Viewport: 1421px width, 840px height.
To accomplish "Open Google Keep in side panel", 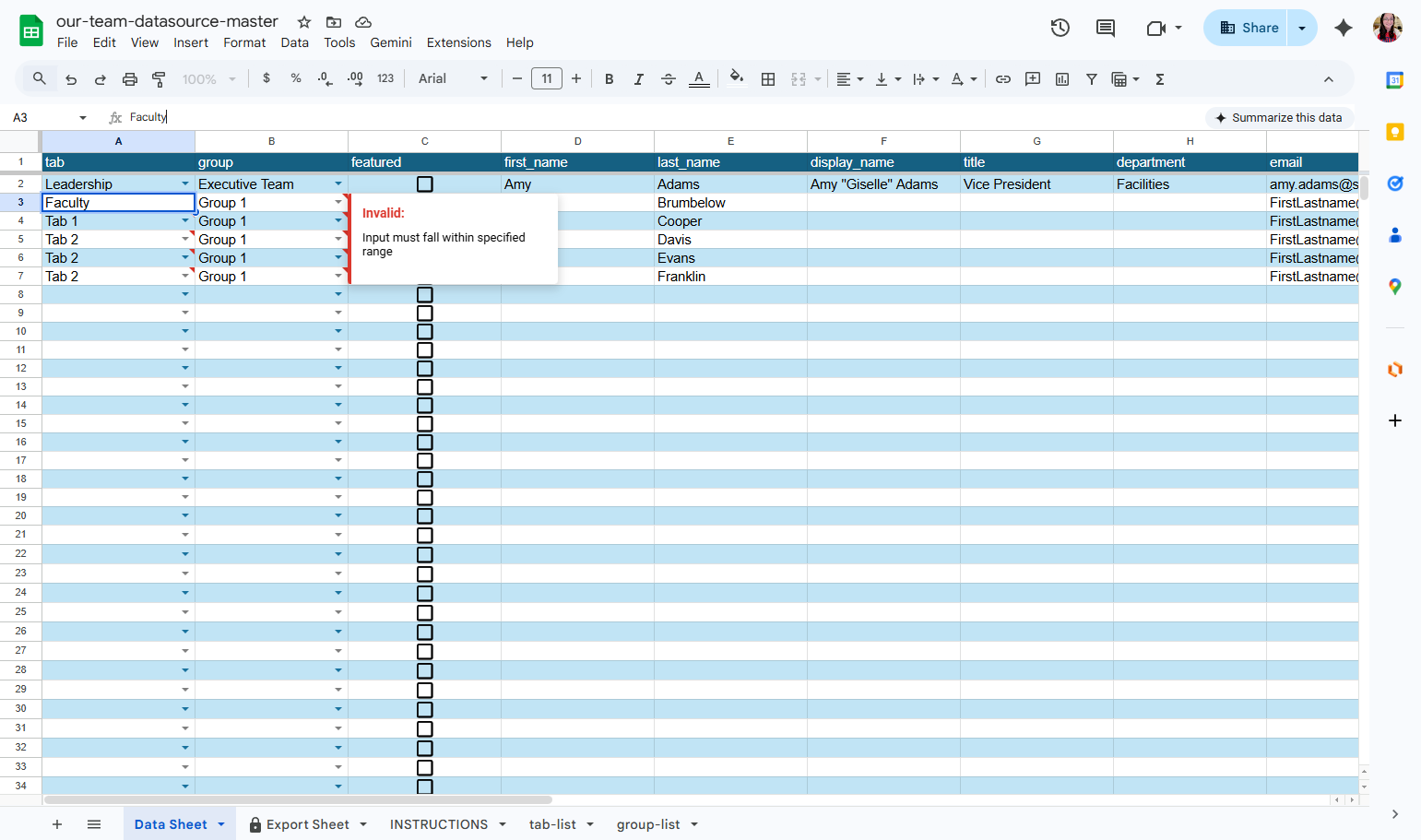I will tap(1395, 132).
